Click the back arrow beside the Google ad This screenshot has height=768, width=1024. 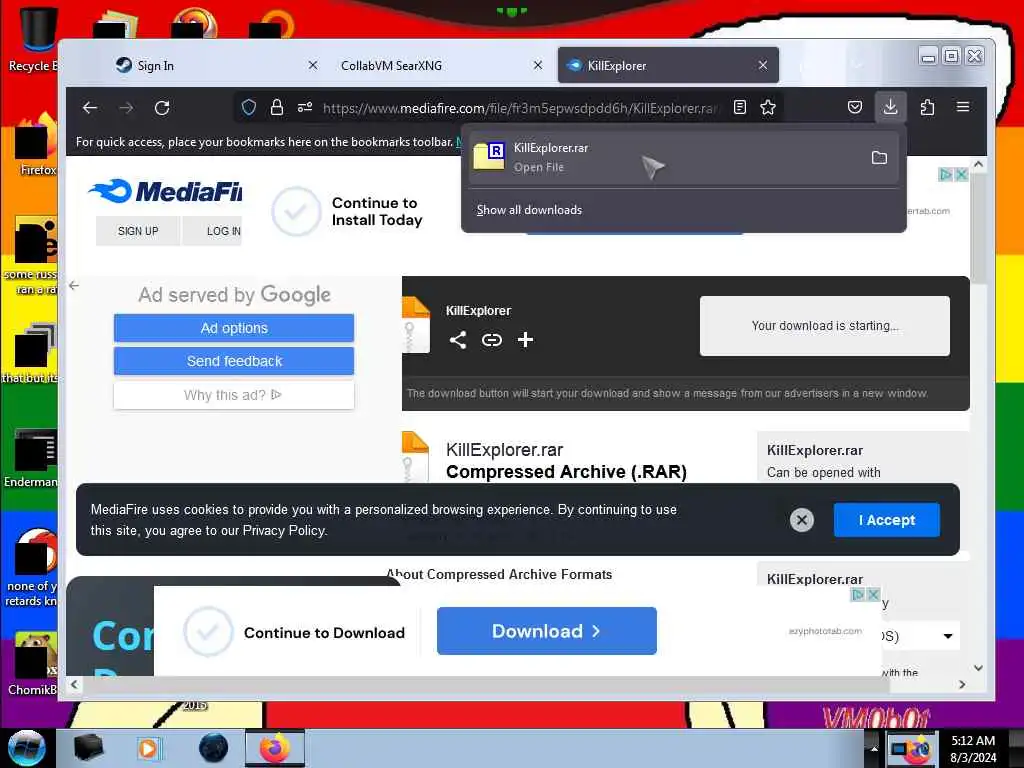74,285
